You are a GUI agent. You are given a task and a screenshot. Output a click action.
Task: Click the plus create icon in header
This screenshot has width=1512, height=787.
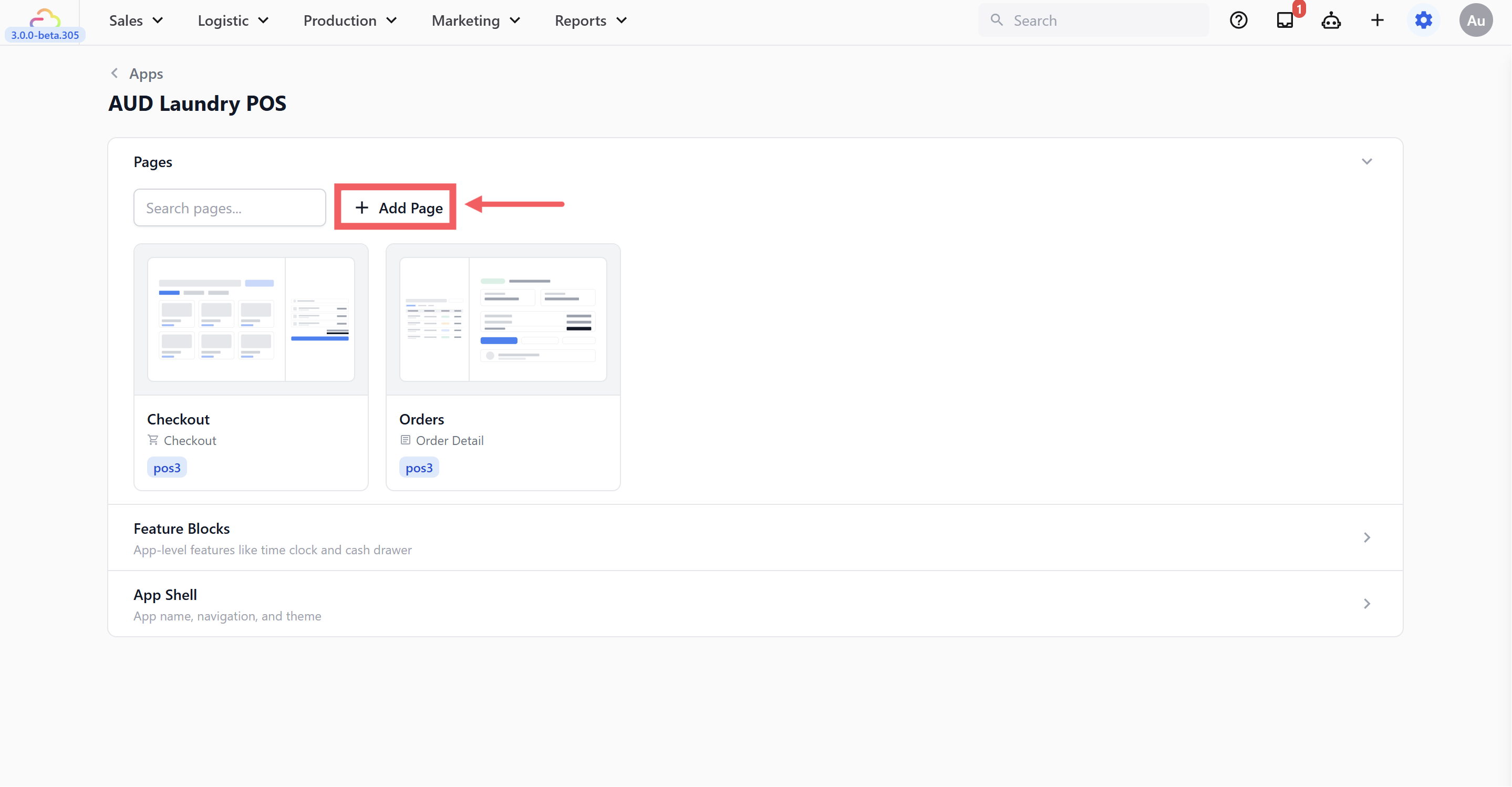pyautogui.click(x=1377, y=20)
